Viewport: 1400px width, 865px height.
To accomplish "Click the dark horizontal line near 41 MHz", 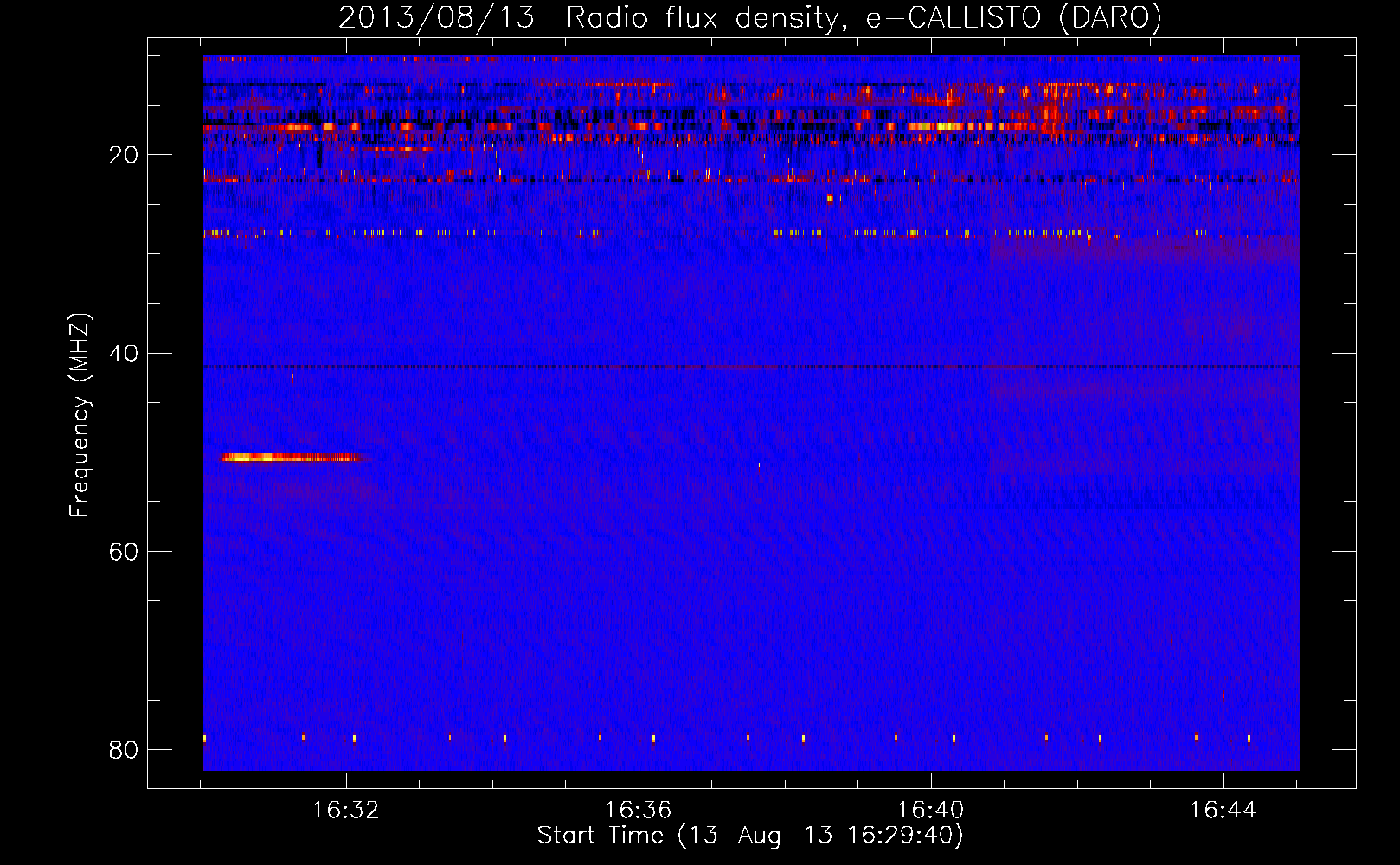I will click(x=751, y=367).
